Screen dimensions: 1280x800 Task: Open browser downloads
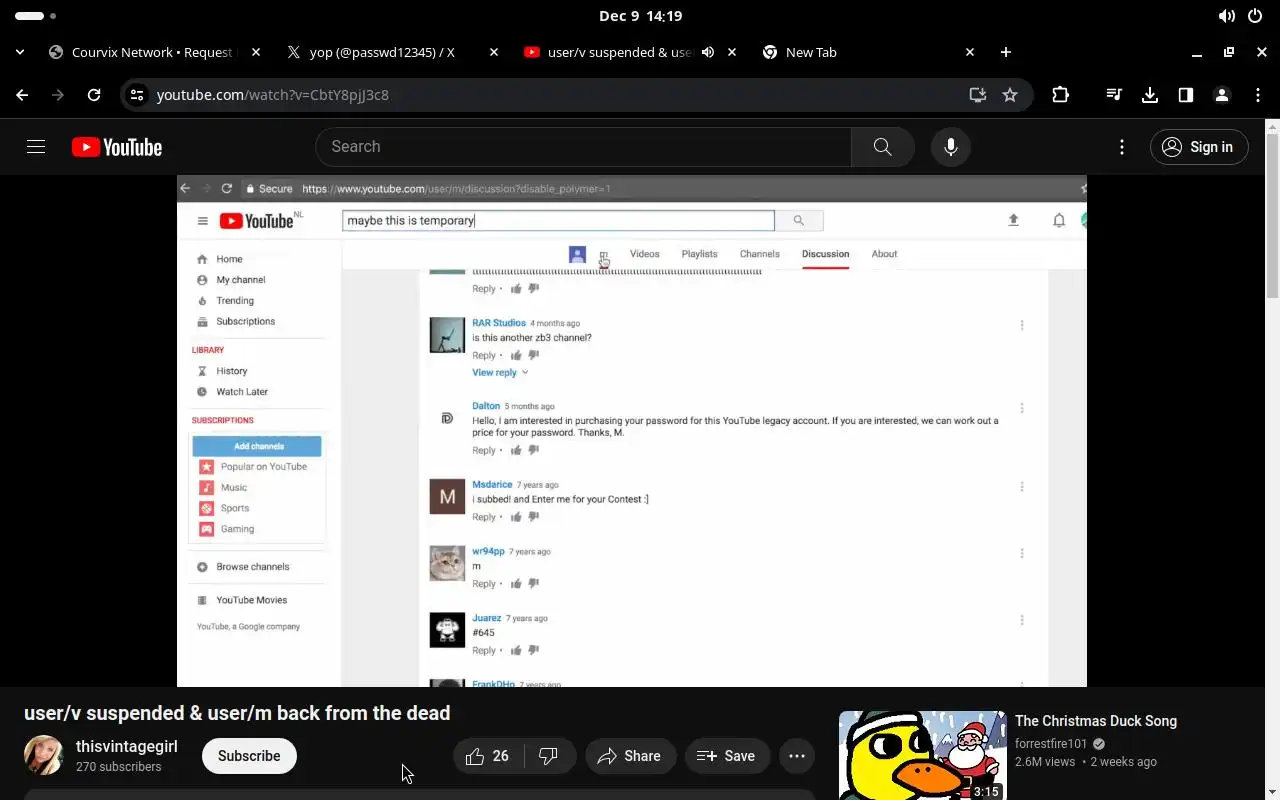1150,95
